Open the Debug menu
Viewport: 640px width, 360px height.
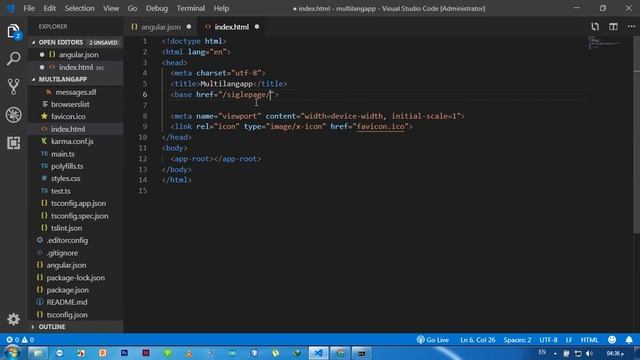(157, 8)
